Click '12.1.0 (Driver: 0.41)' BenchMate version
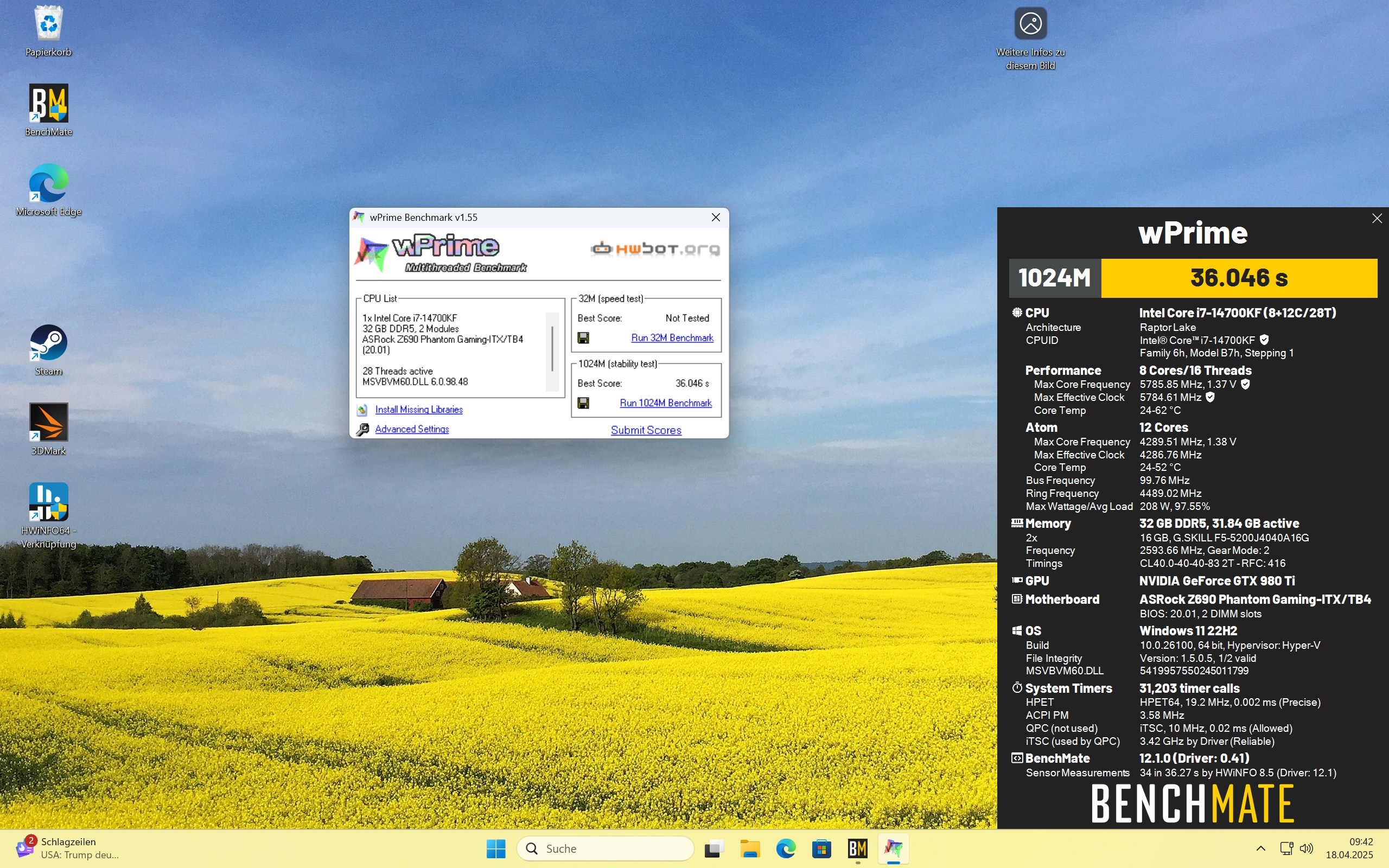Viewport: 1389px width, 868px height. [1194, 758]
